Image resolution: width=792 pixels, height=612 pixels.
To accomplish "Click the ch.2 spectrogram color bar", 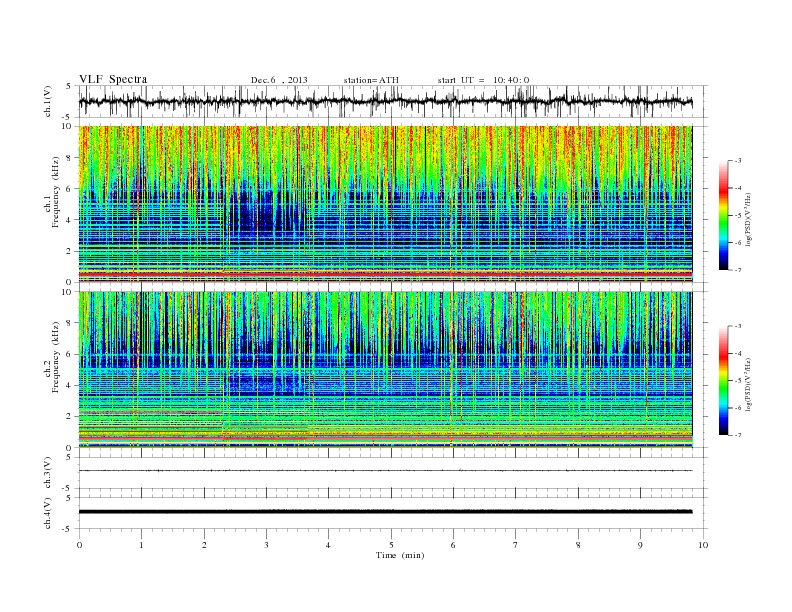I will [723, 381].
